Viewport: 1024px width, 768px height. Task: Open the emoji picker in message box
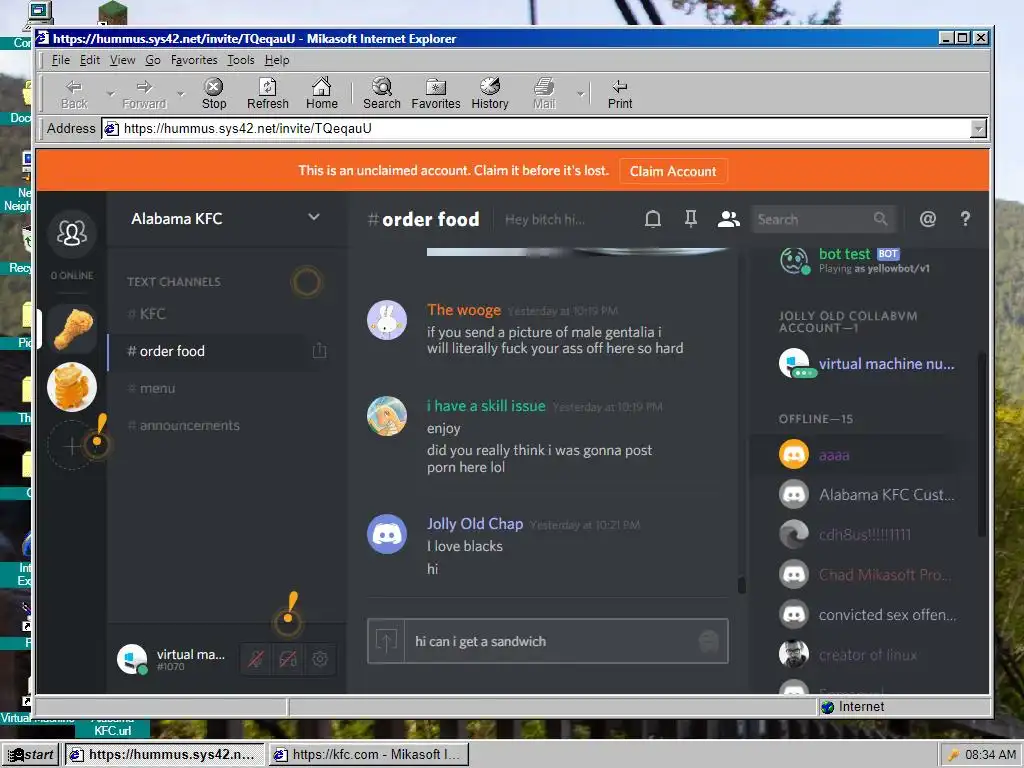point(709,641)
